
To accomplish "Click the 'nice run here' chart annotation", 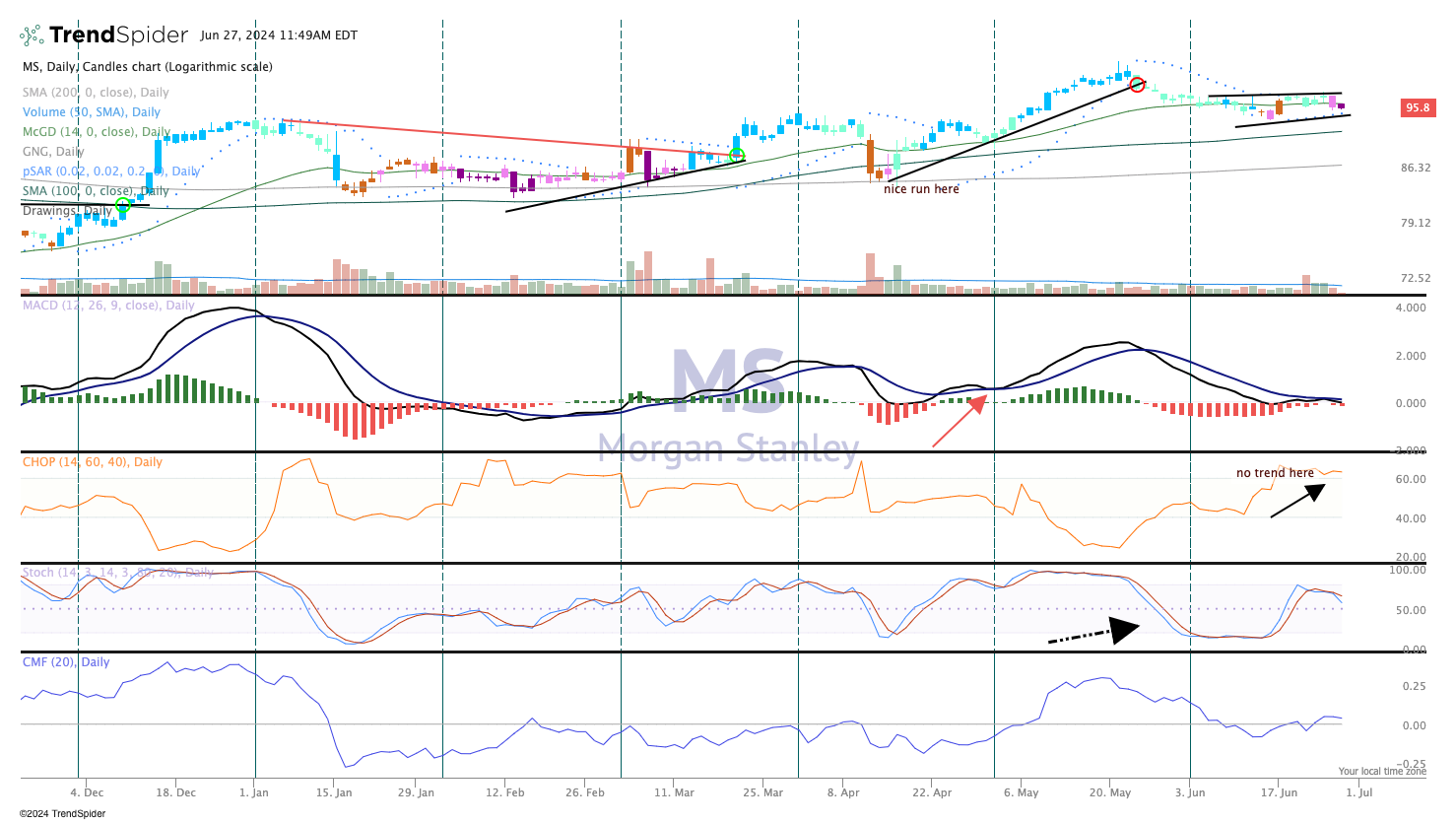I will tap(921, 189).
